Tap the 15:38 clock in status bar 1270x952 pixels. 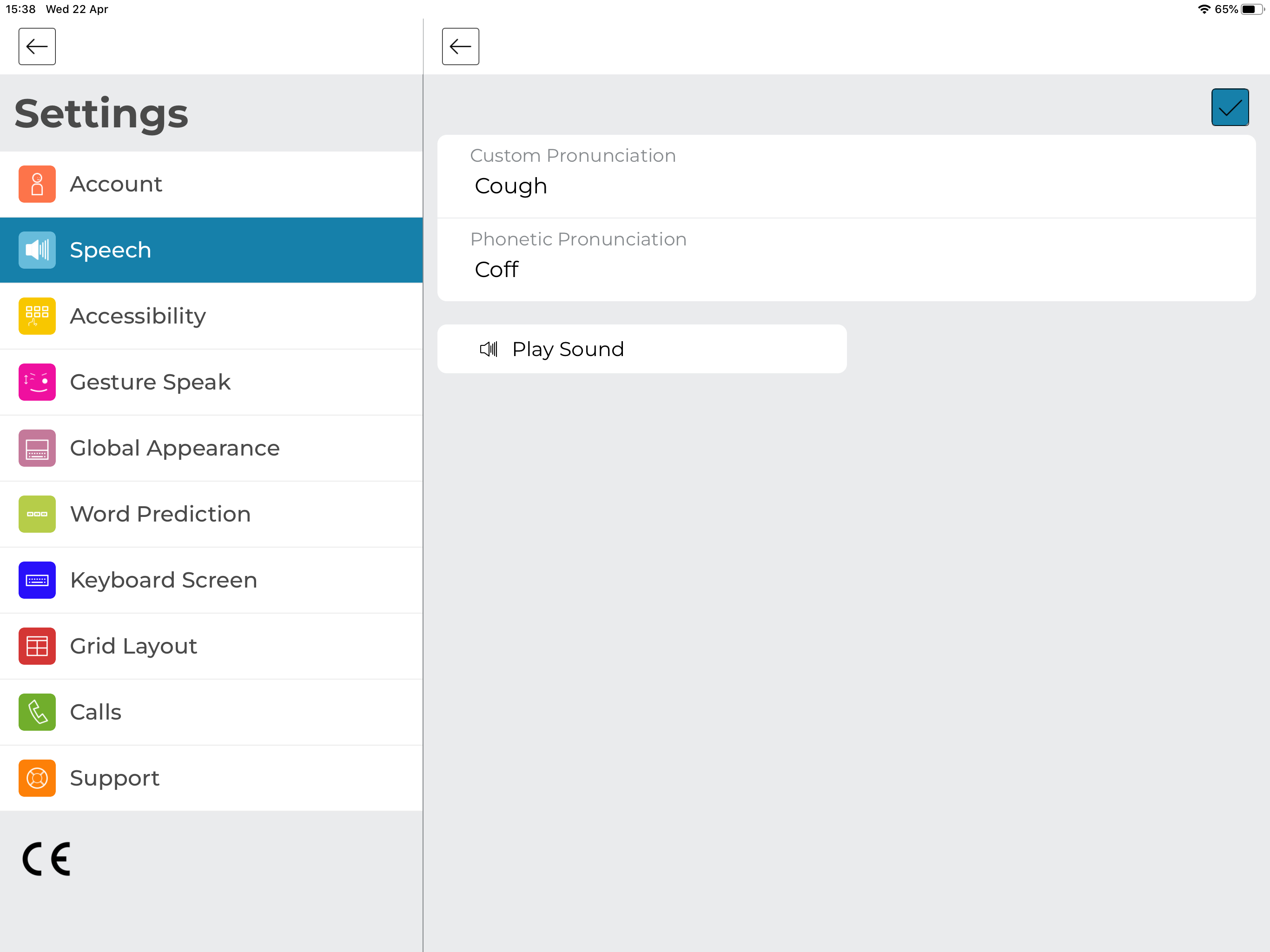[x=20, y=9]
